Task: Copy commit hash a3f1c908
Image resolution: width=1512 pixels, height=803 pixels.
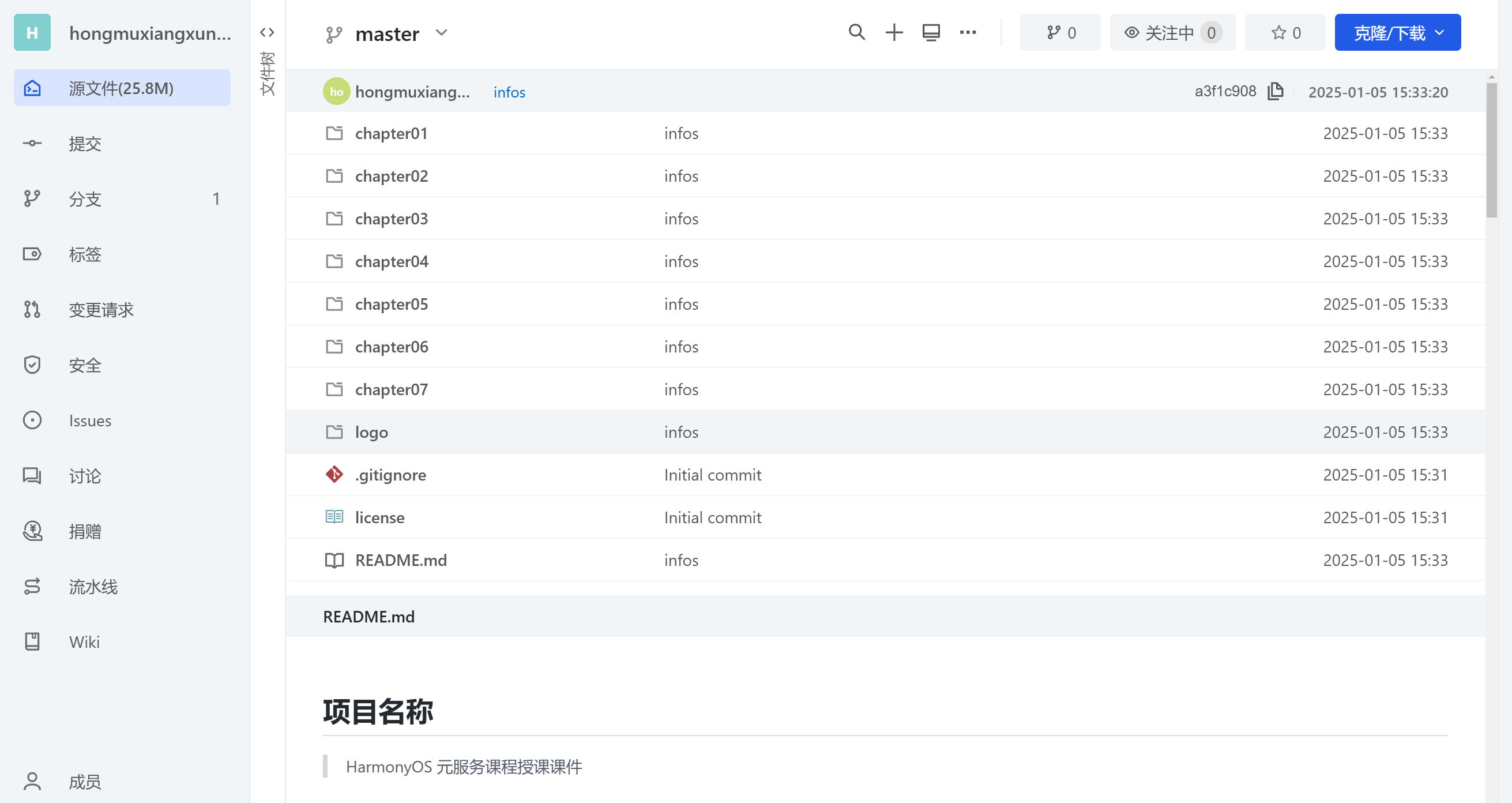Action: (1275, 92)
